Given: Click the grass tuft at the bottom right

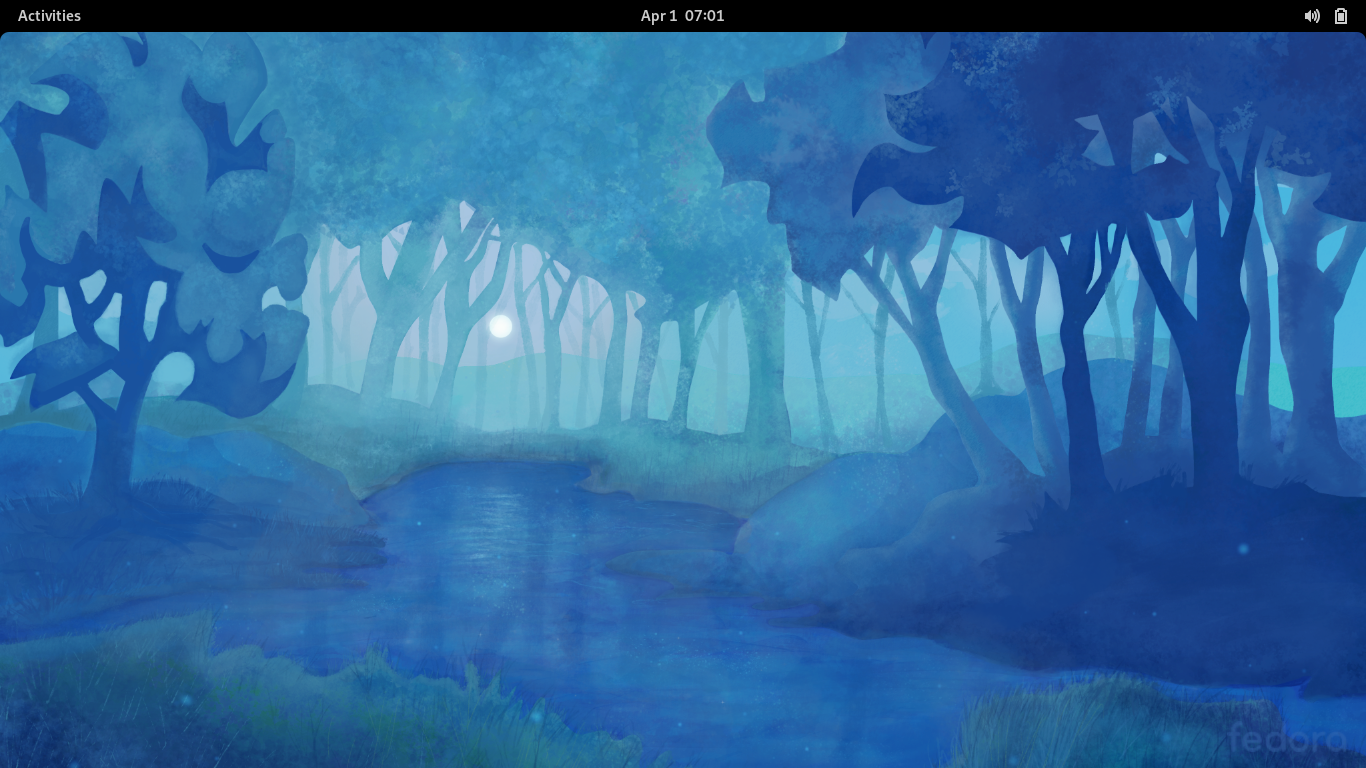Looking at the screenshot, I should pos(1080,720).
